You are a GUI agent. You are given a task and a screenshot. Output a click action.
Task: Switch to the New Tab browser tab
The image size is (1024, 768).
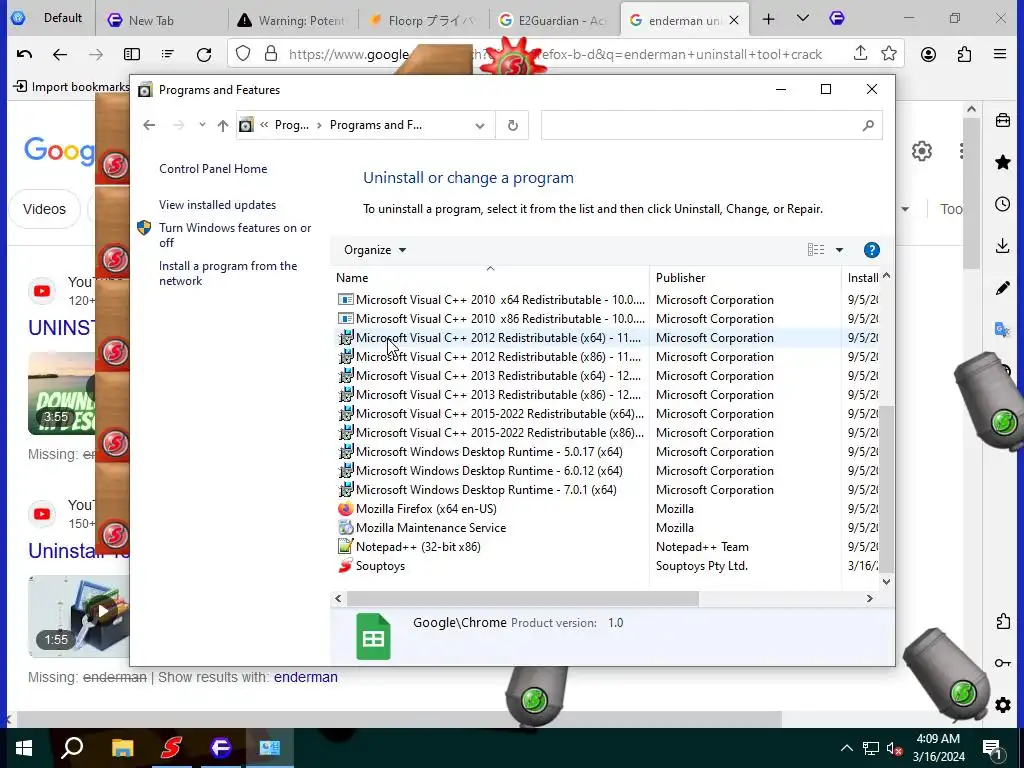[161, 20]
